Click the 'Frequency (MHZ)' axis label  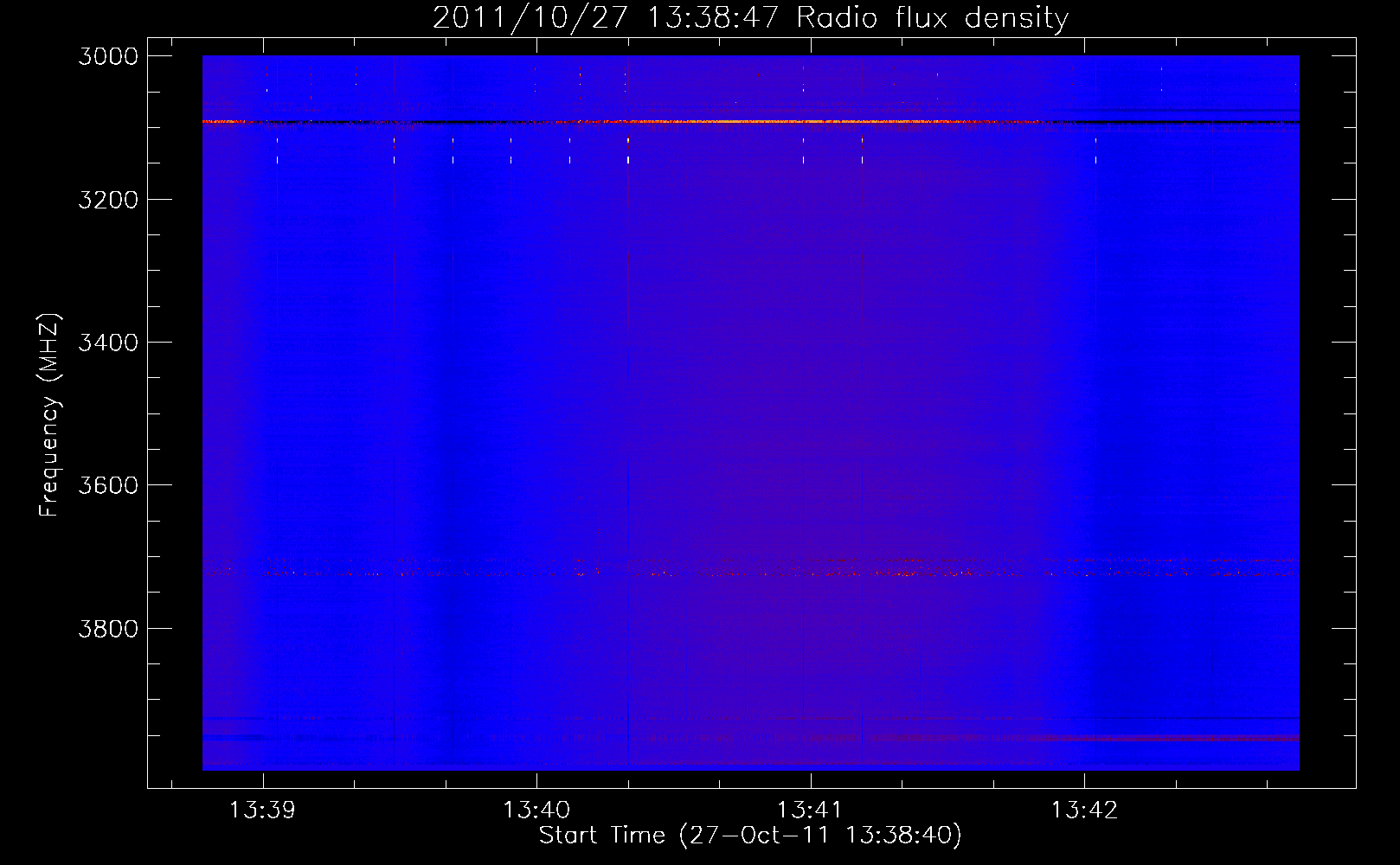coord(49,415)
